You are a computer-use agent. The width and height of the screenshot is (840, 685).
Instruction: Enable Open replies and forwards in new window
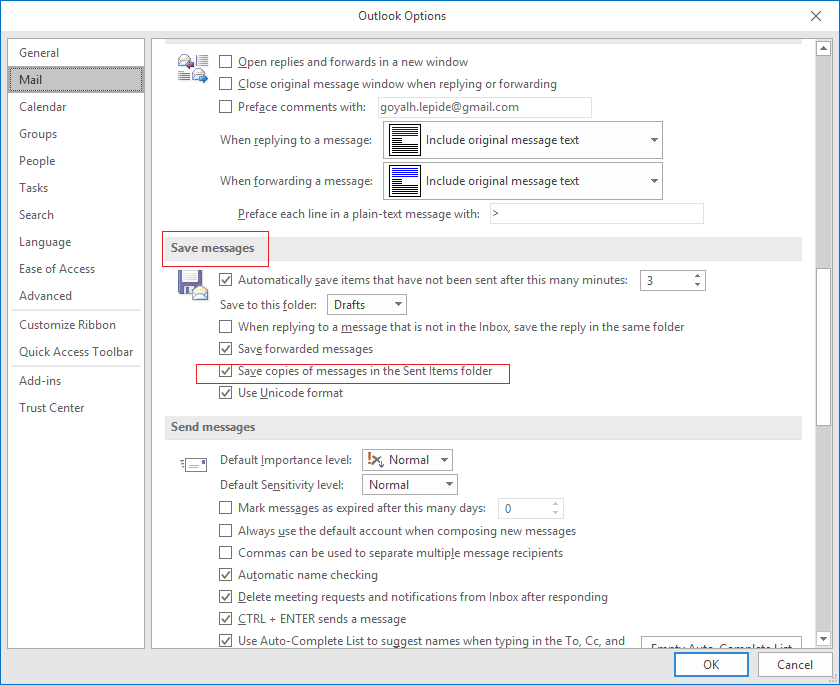[x=226, y=62]
